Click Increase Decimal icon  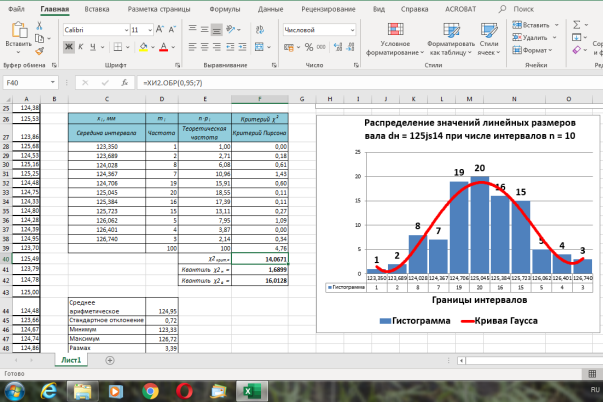(x=338, y=47)
